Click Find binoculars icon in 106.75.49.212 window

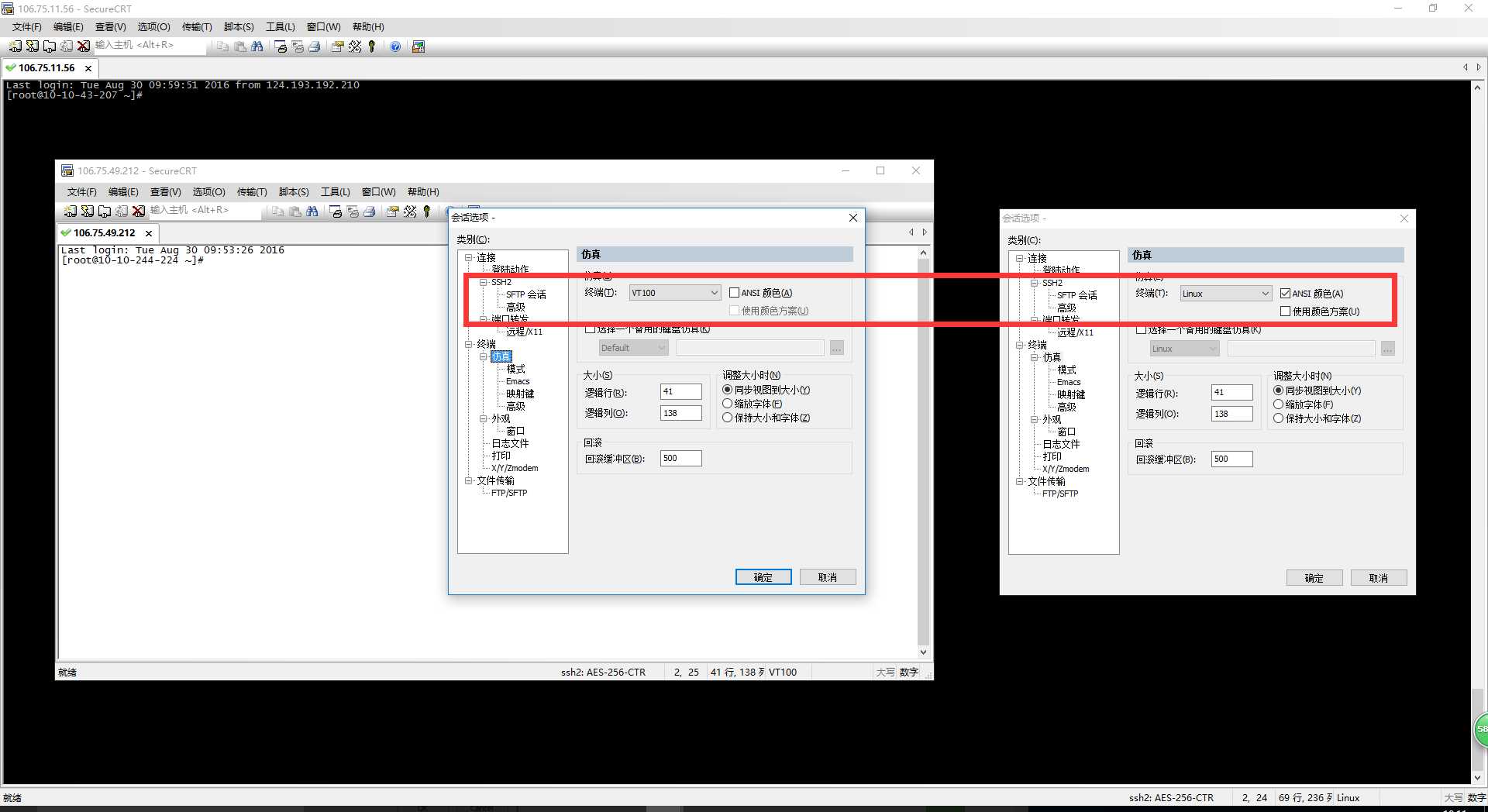tap(312, 212)
